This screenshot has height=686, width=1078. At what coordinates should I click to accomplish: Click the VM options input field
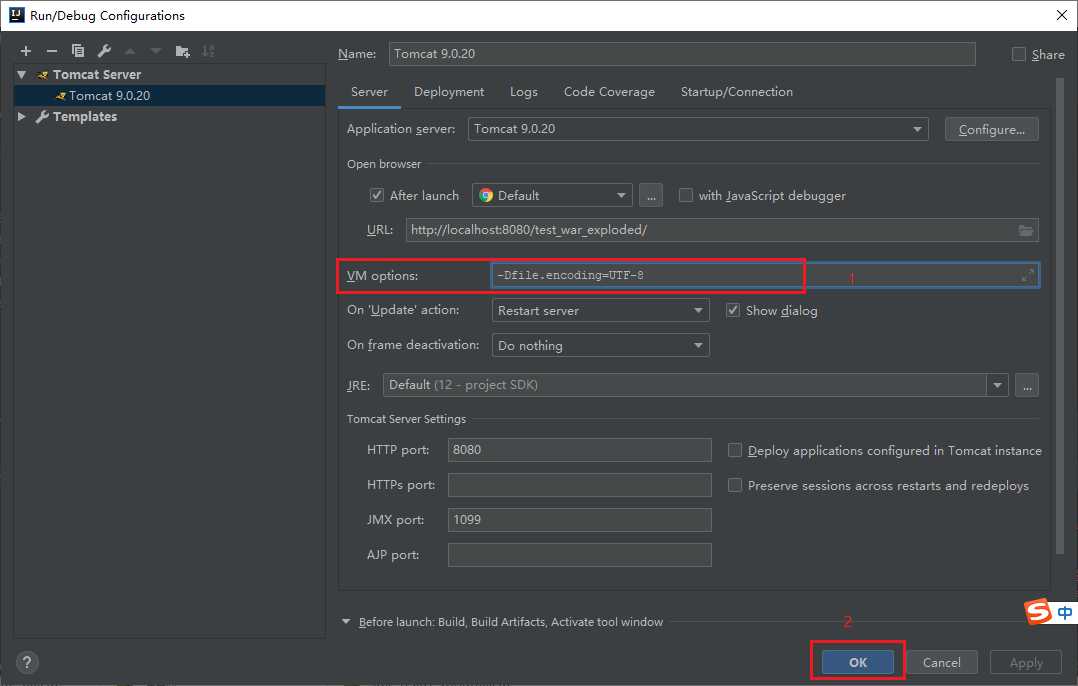coord(764,276)
